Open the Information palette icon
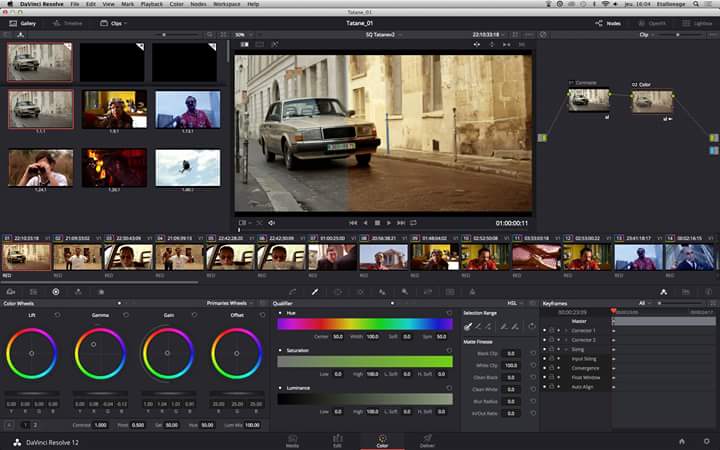 (708, 292)
